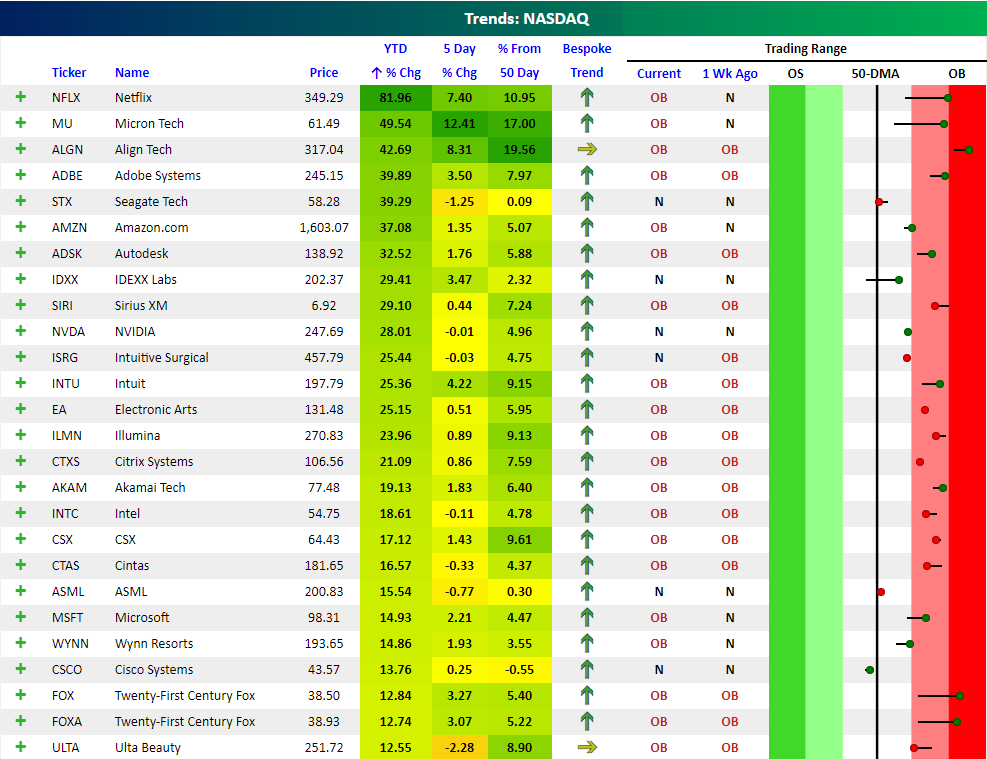The height and width of the screenshot is (759, 987).
Task: Click Netflix YTD value 81.96 cell
Action: pos(395,98)
